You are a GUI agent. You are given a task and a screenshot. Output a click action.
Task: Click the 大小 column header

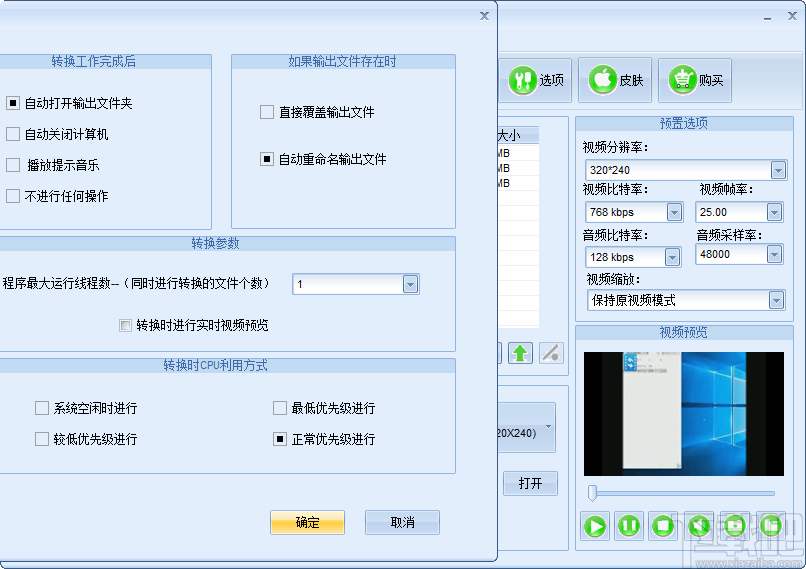point(518,136)
